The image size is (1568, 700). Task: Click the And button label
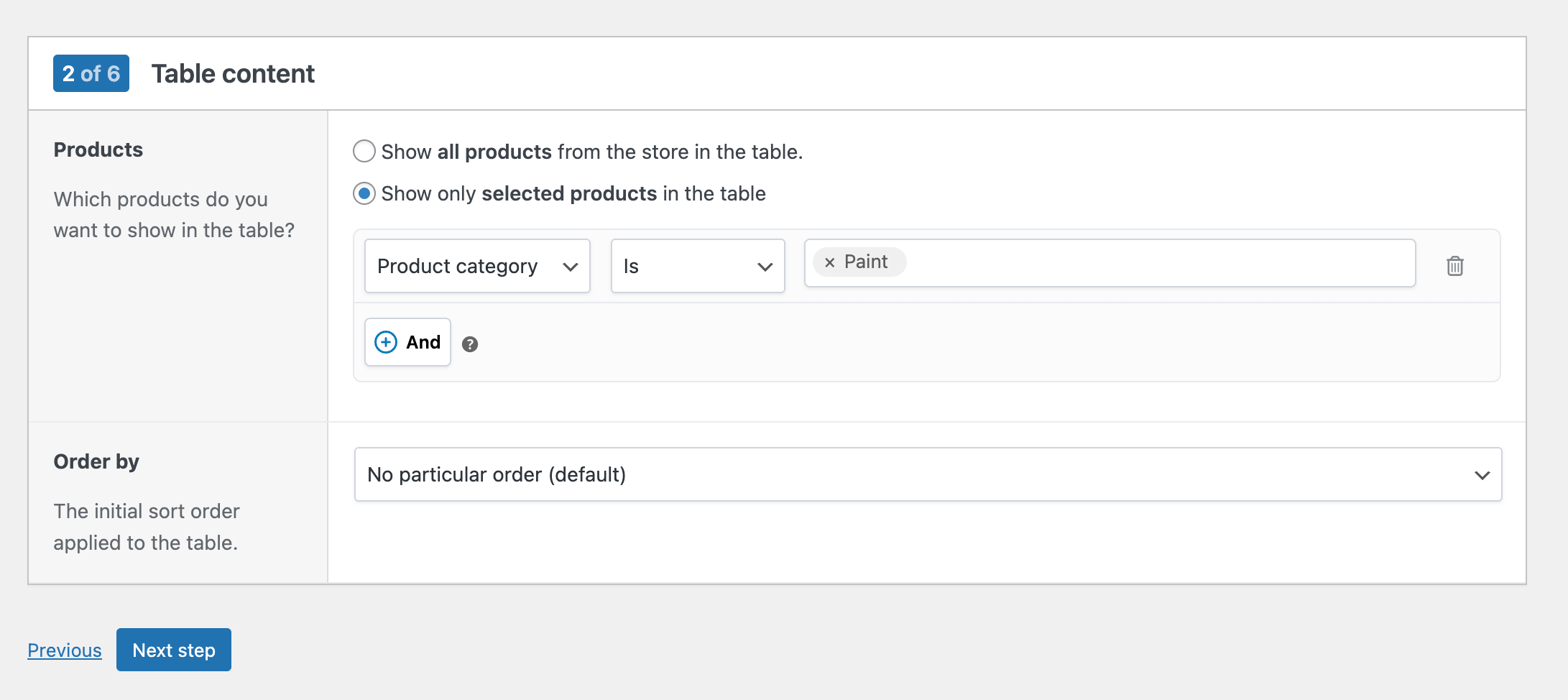pyautogui.click(x=423, y=342)
